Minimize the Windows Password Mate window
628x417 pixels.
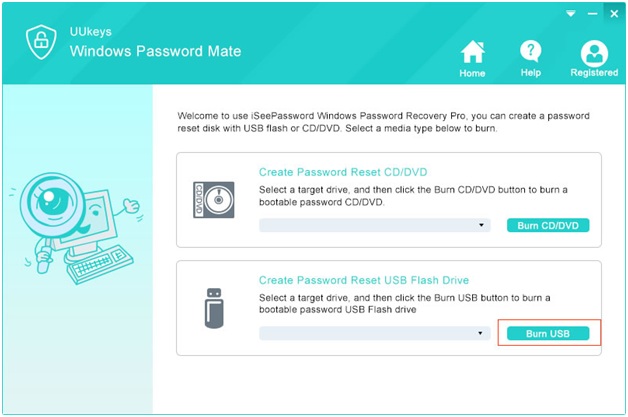[x=593, y=14]
